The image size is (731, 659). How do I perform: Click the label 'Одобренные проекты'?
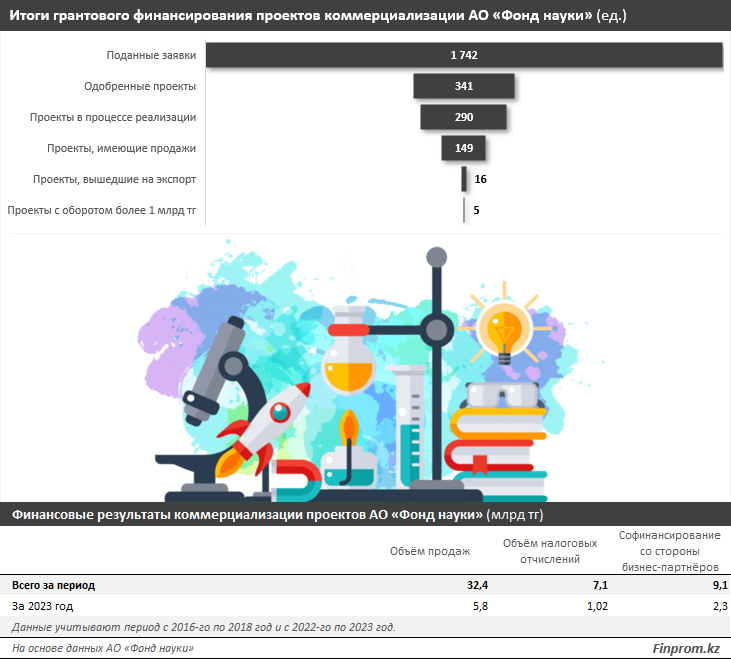click(140, 86)
